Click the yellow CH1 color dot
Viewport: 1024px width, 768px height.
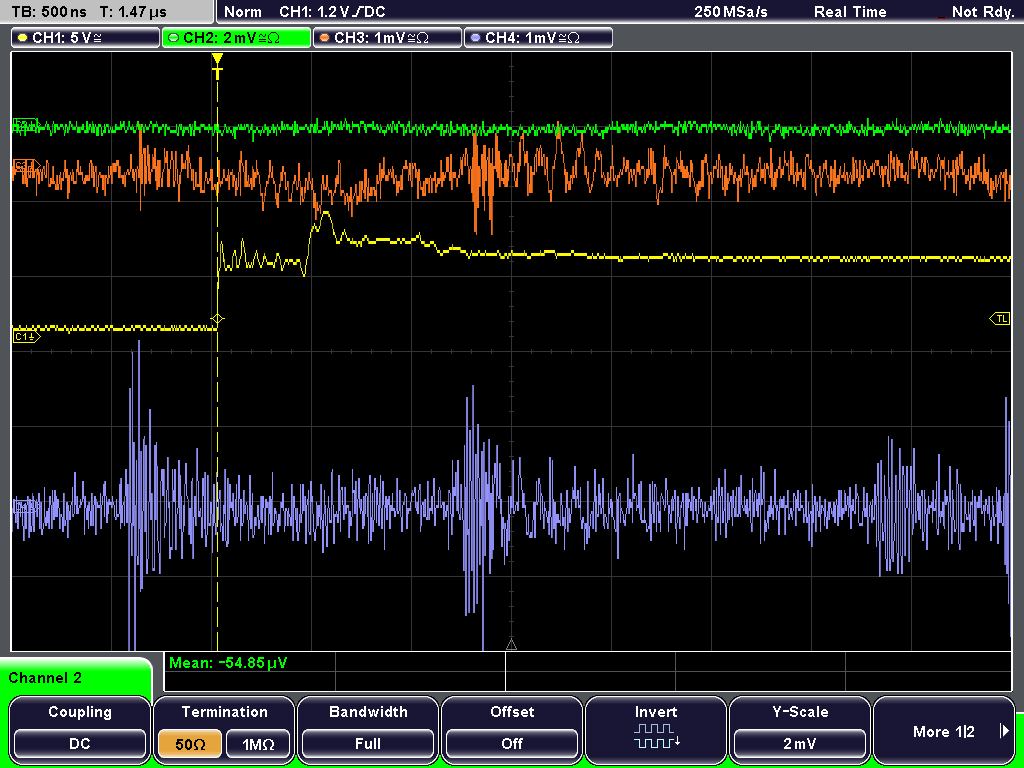coord(24,38)
